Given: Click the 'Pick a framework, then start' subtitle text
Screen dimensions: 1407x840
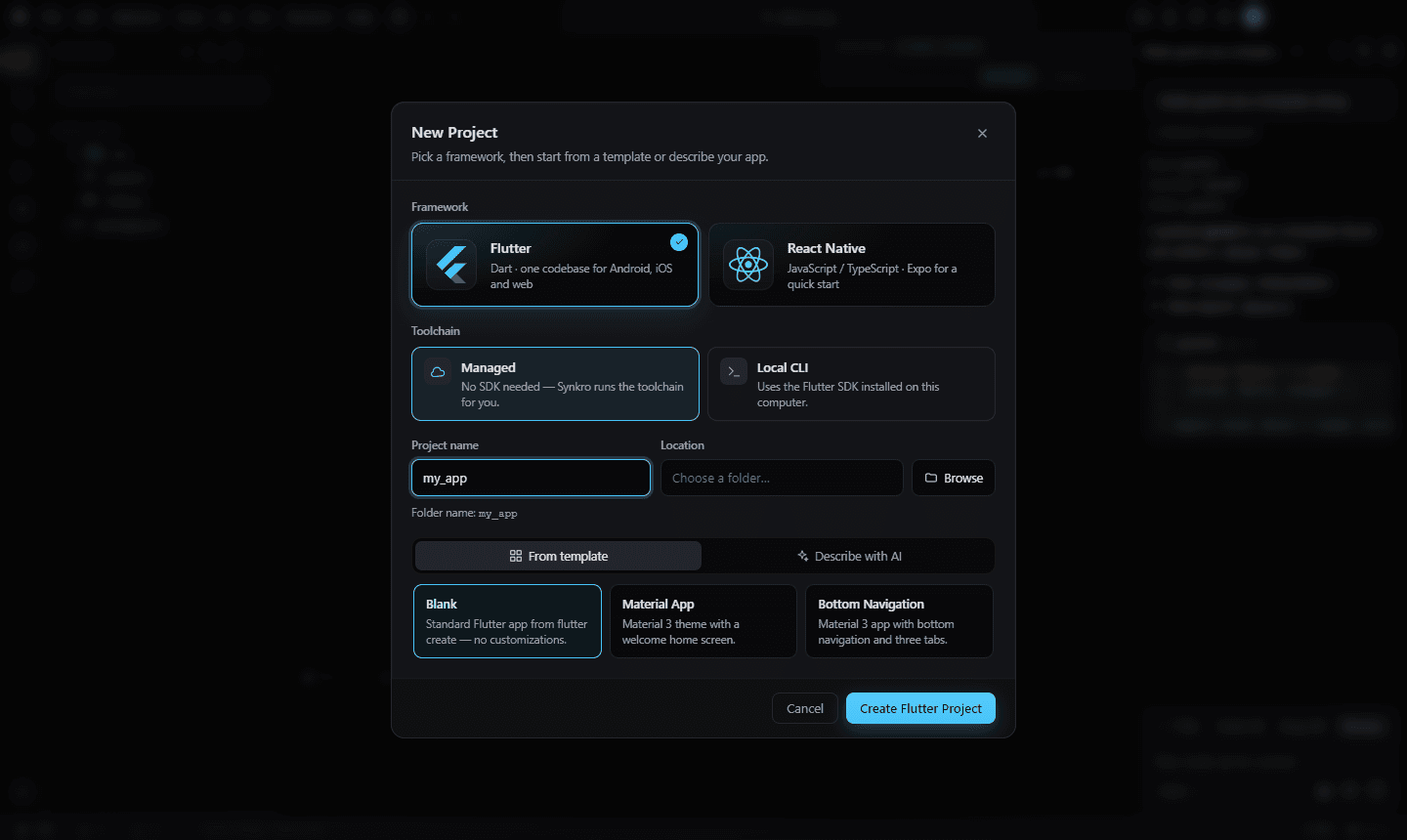Looking at the screenshot, I should coord(590,156).
